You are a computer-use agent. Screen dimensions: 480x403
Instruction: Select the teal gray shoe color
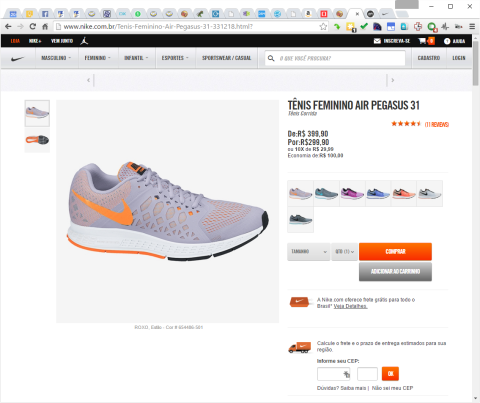click(326, 193)
